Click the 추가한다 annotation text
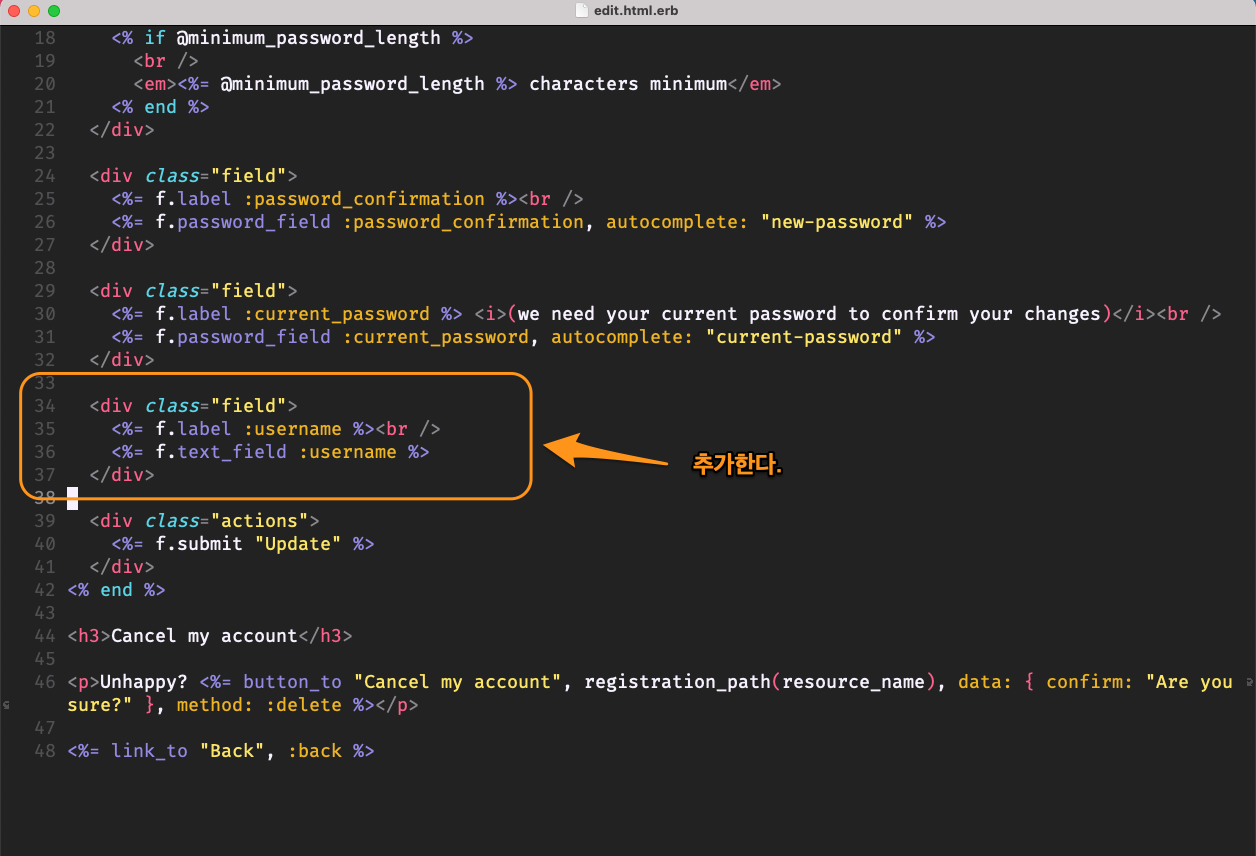Viewport: 1256px width, 856px height. (x=737, y=463)
